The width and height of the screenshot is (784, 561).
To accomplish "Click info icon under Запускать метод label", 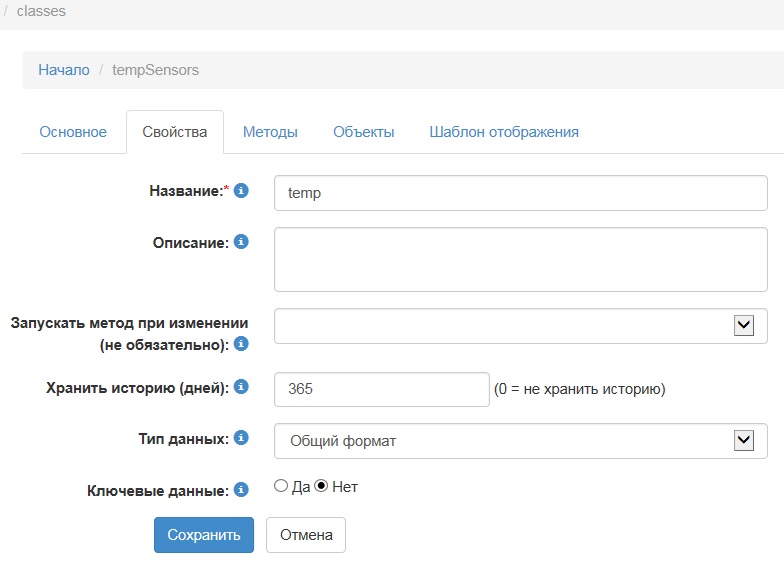I will pos(241,344).
